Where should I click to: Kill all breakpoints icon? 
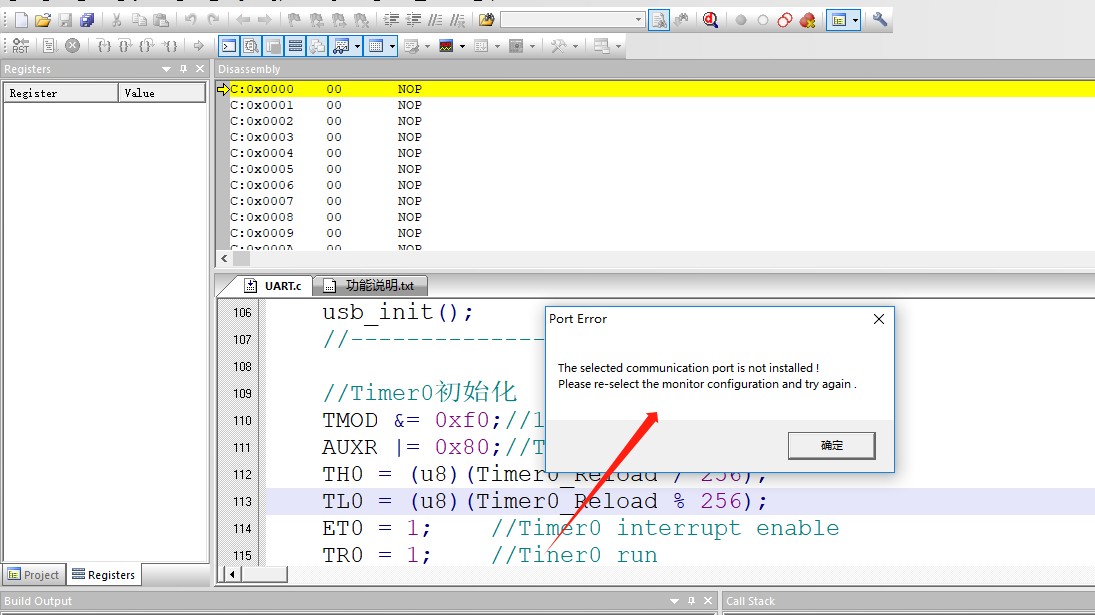point(807,20)
